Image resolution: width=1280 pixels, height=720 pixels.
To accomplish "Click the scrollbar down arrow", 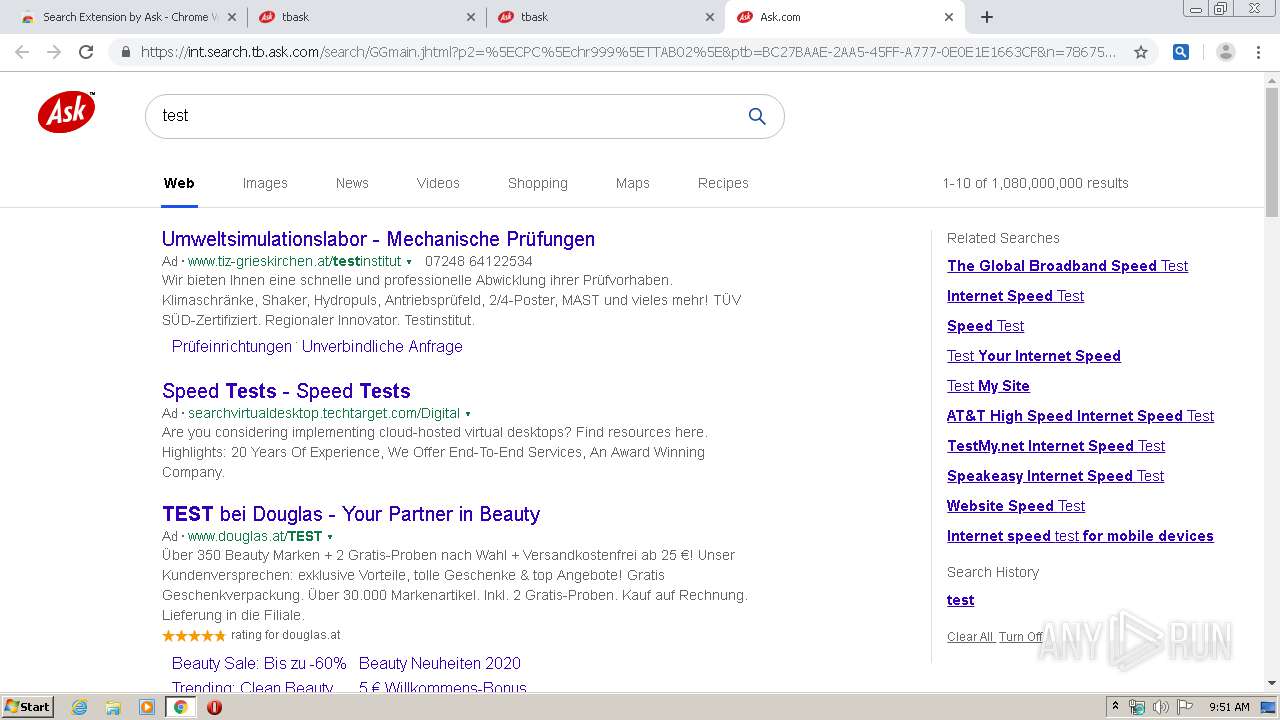I will click(x=1272, y=683).
